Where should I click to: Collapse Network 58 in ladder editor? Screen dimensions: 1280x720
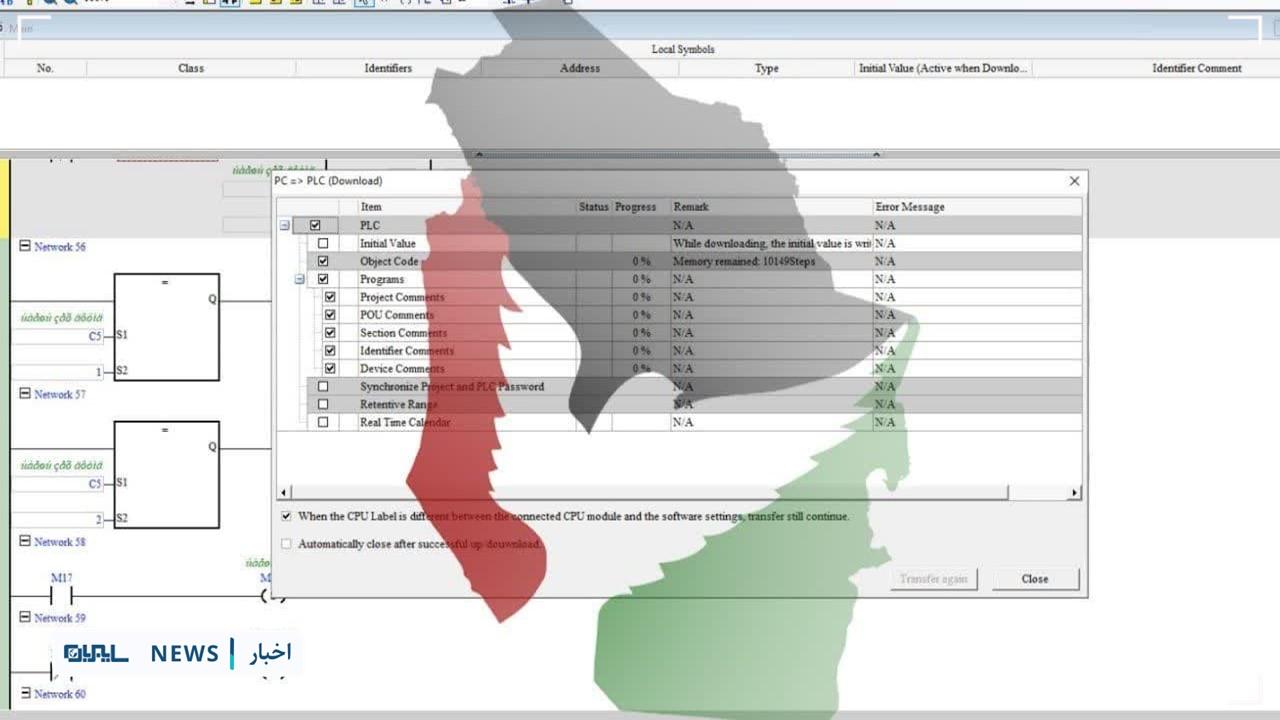tap(25, 541)
